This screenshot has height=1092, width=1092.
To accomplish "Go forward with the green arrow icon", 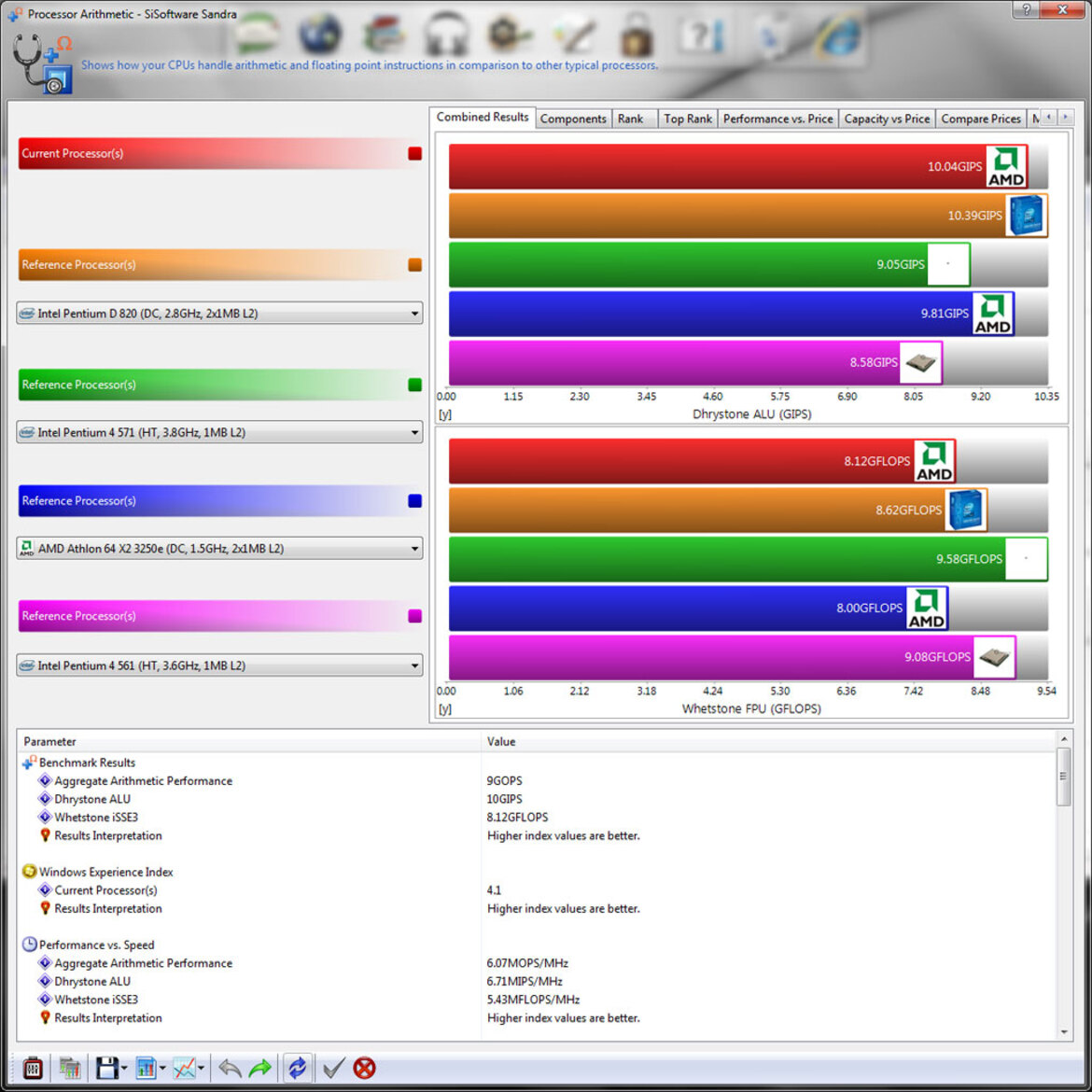I will [x=260, y=1068].
